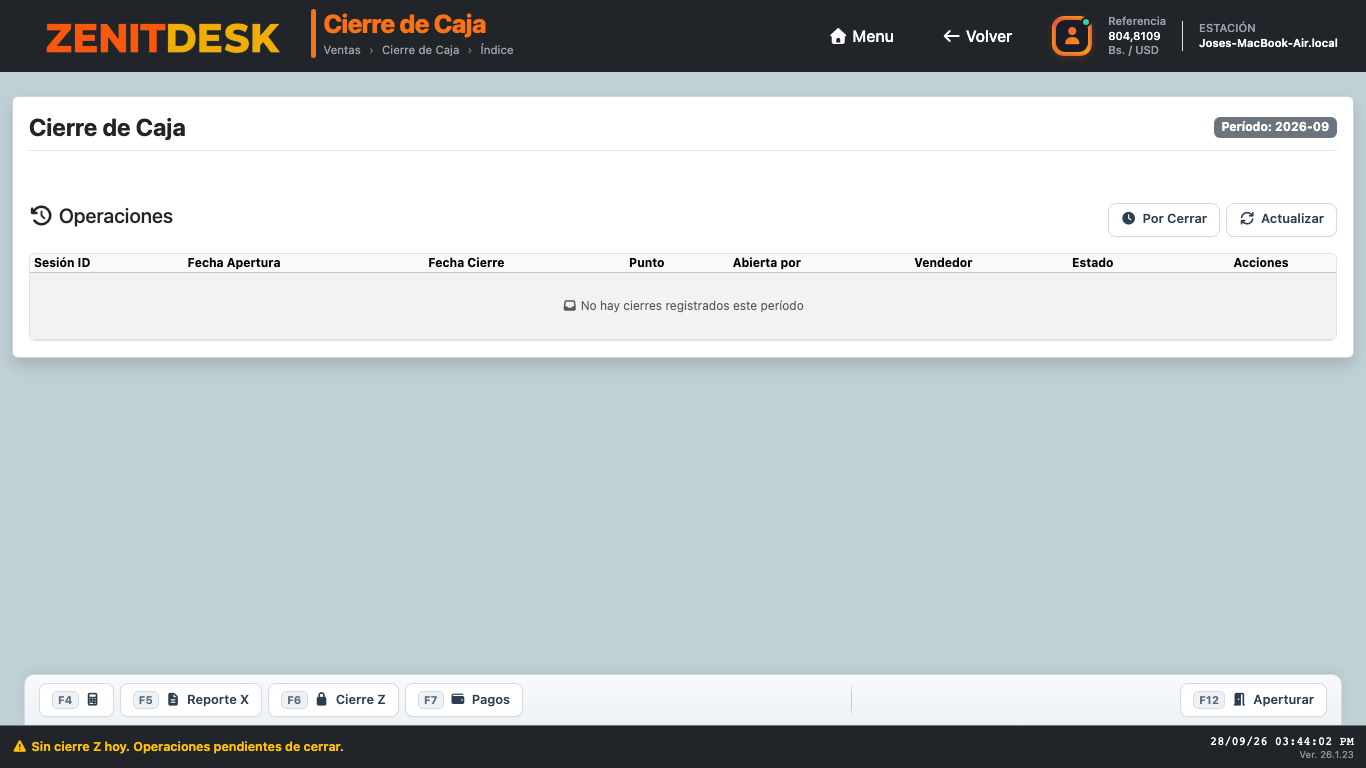Refresh list with Actualizar button
The width and height of the screenshot is (1366, 768).
(1281, 219)
